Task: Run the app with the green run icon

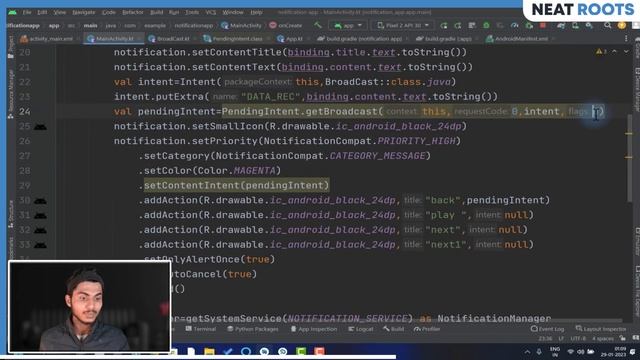Action: [x=444, y=25]
